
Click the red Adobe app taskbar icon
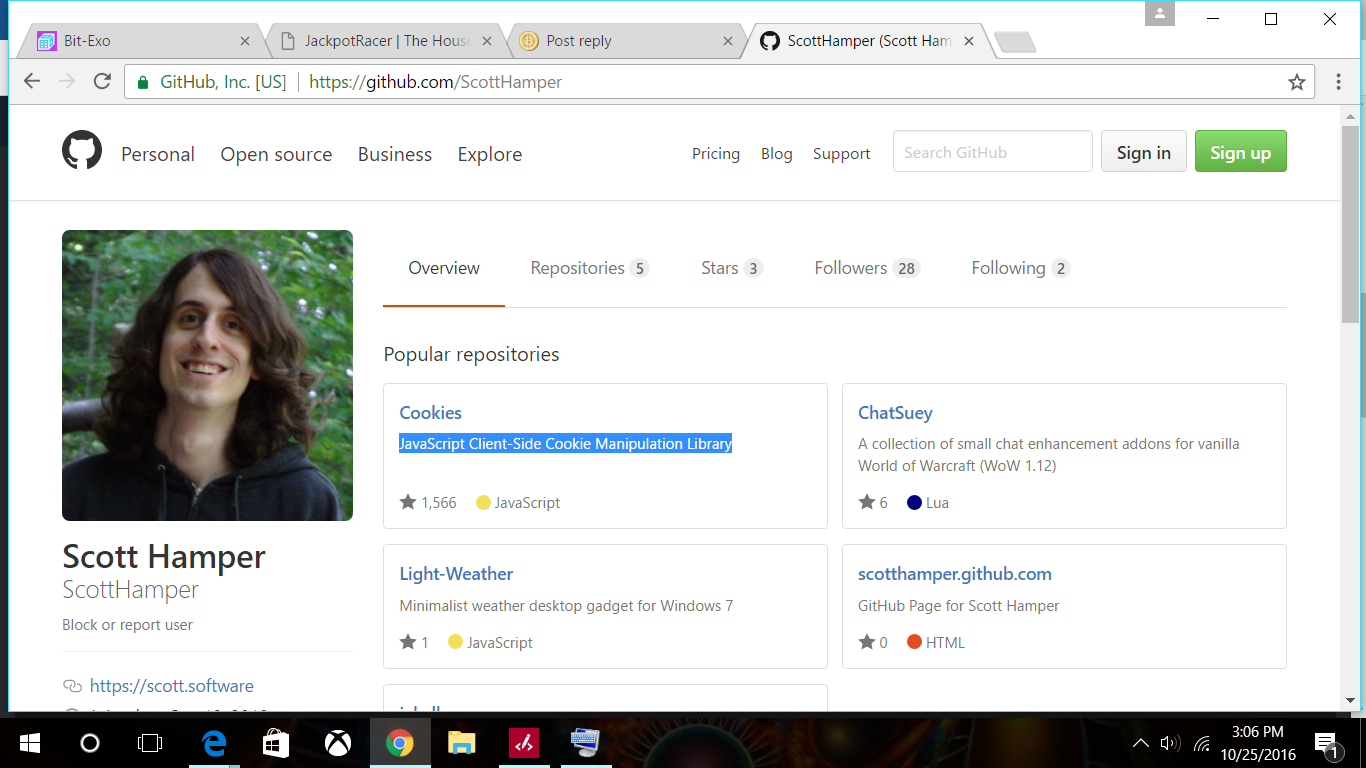click(x=524, y=743)
